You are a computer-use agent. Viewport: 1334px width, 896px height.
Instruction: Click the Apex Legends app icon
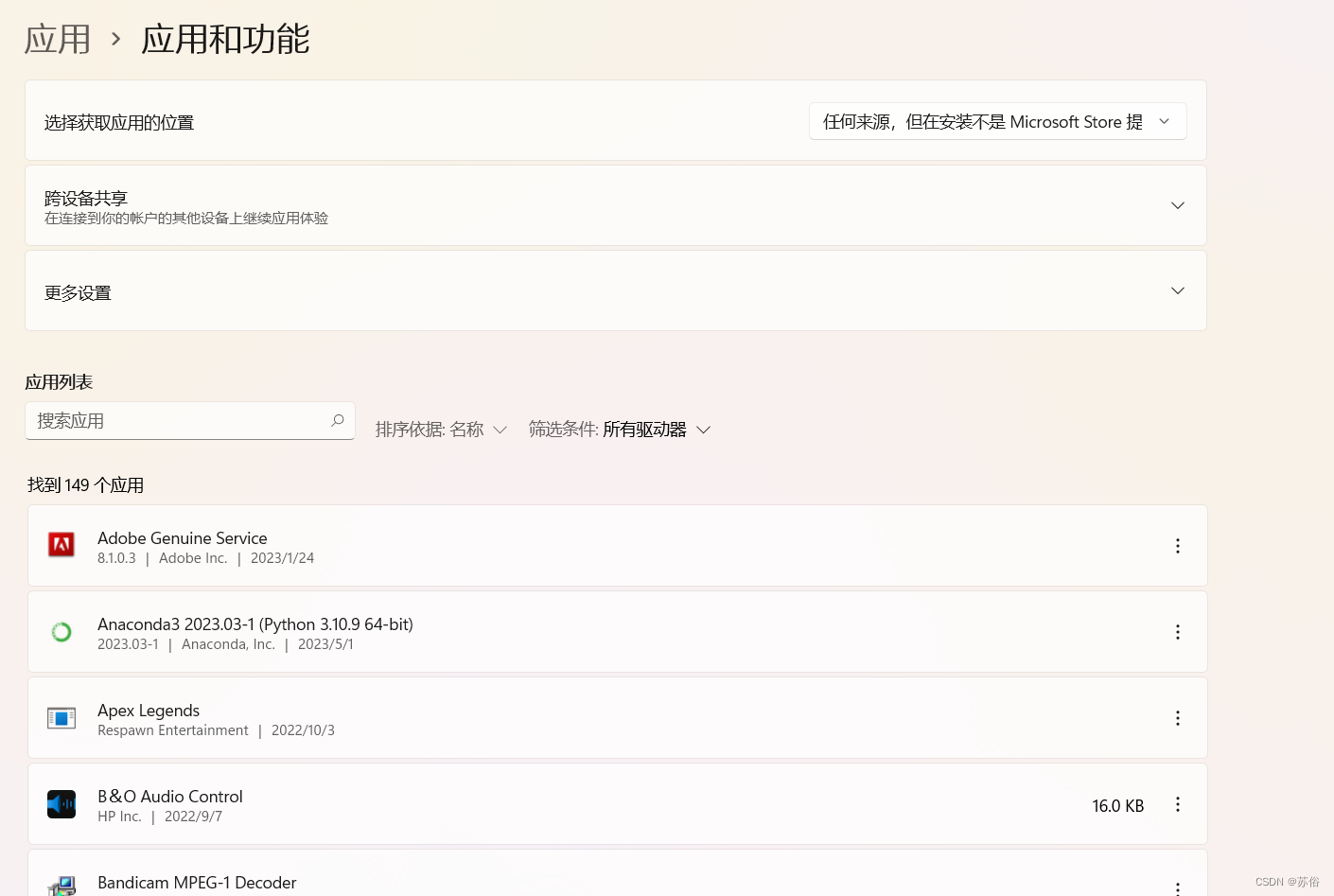coord(61,717)
